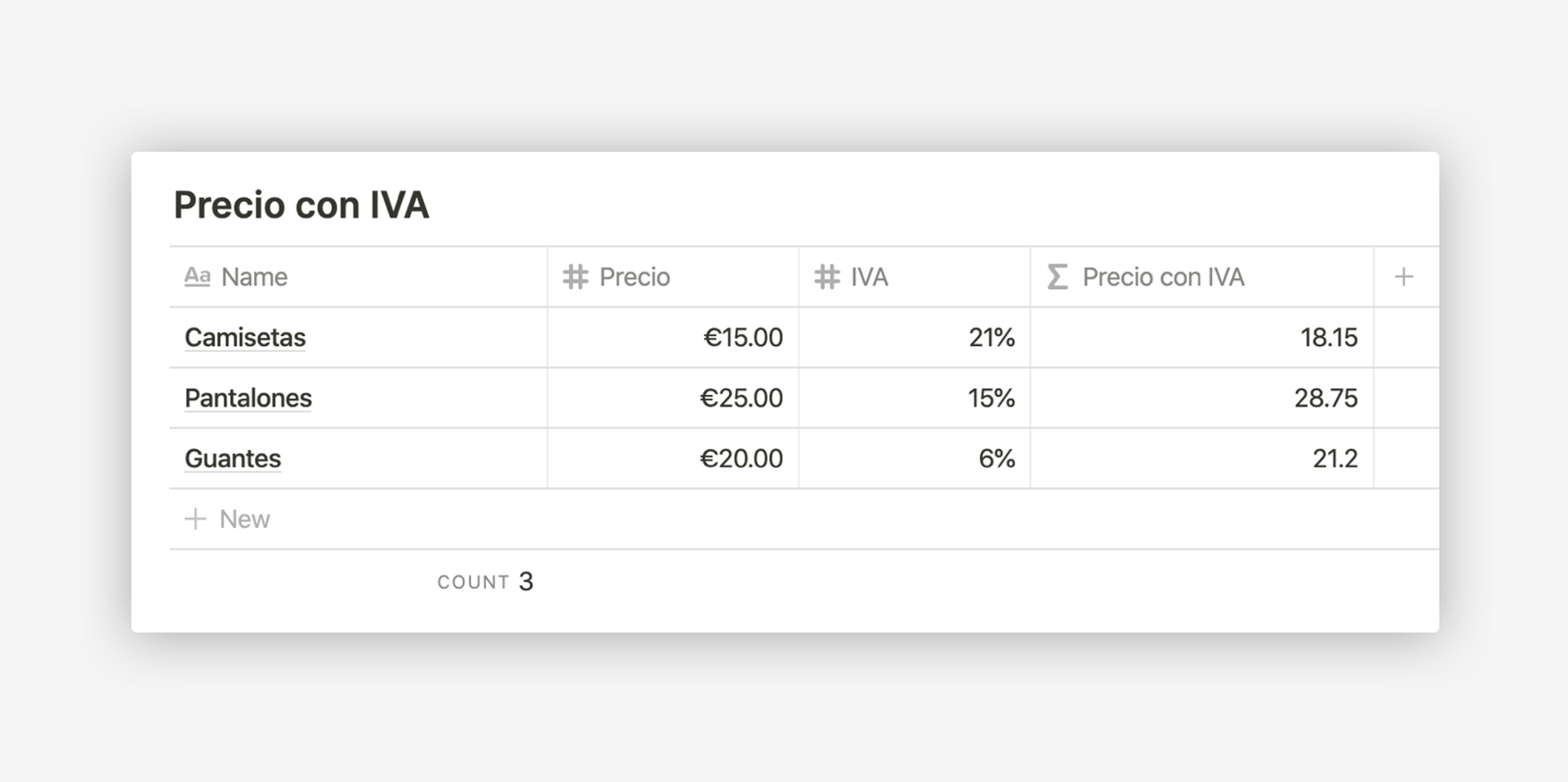This screenshot has height=782, width=1568.
Task: Click the Precio con IVA page title
Action: pos(301,205)
